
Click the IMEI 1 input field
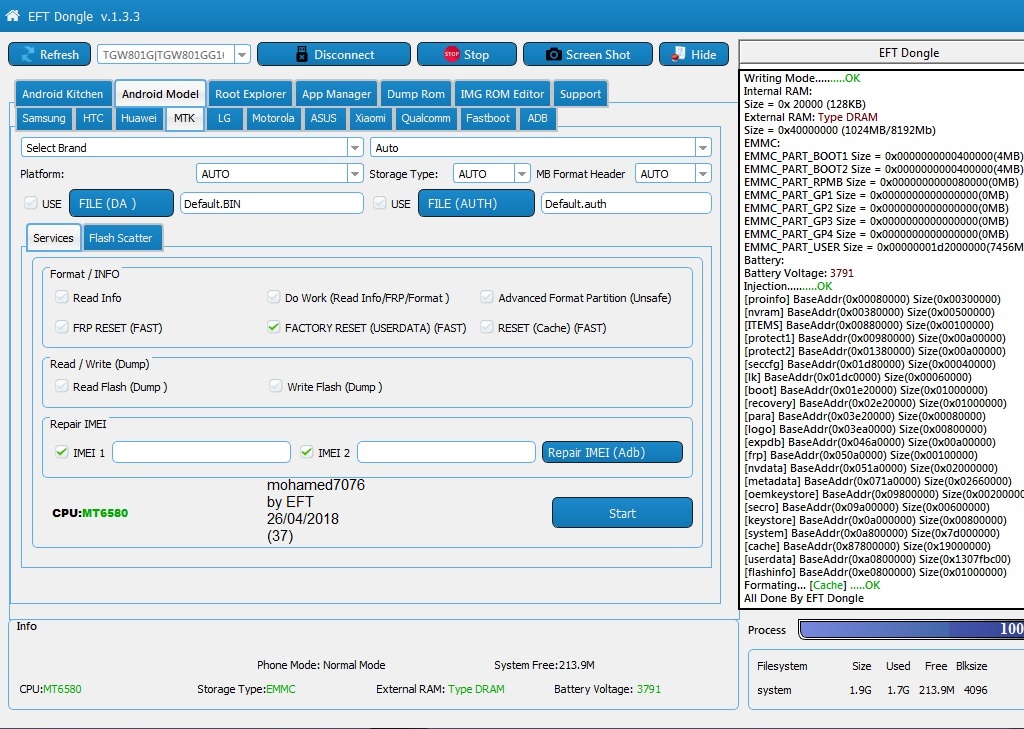point(201,452)
